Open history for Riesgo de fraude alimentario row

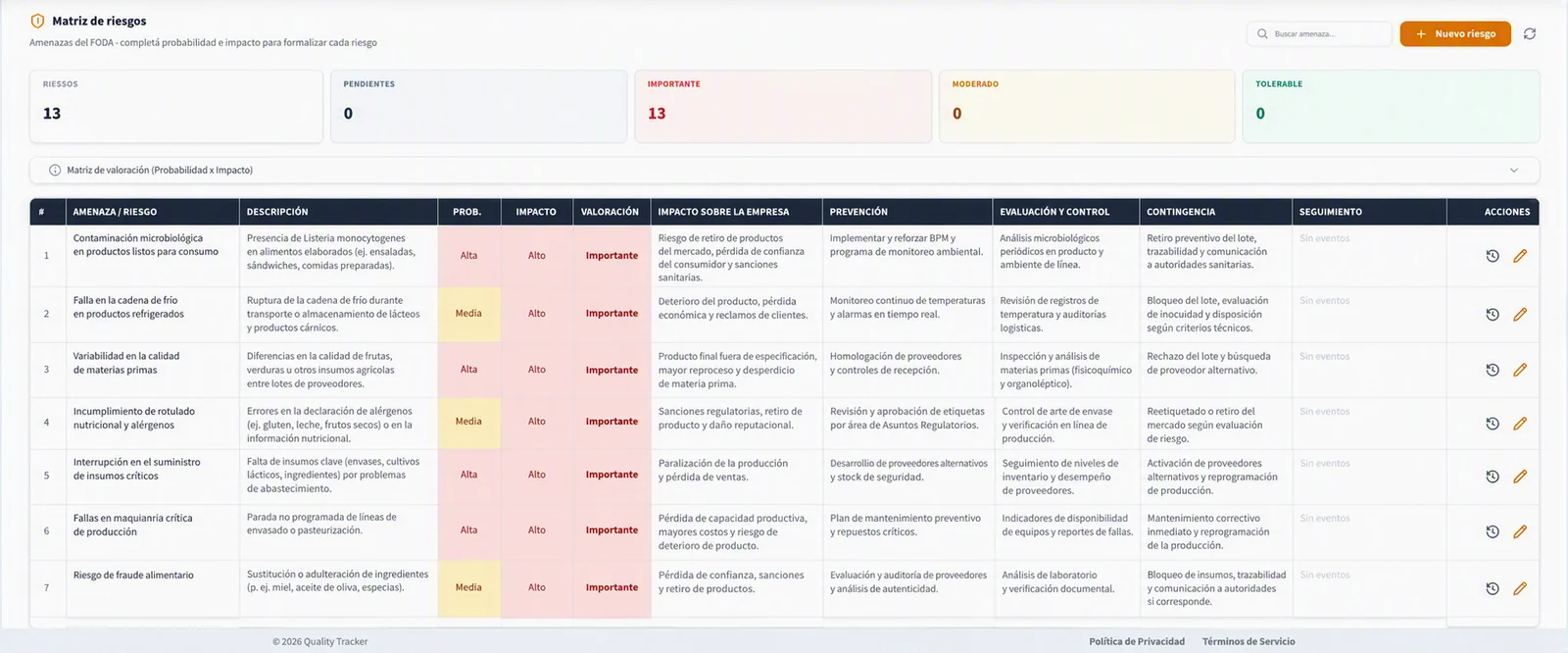(1492, 588)
